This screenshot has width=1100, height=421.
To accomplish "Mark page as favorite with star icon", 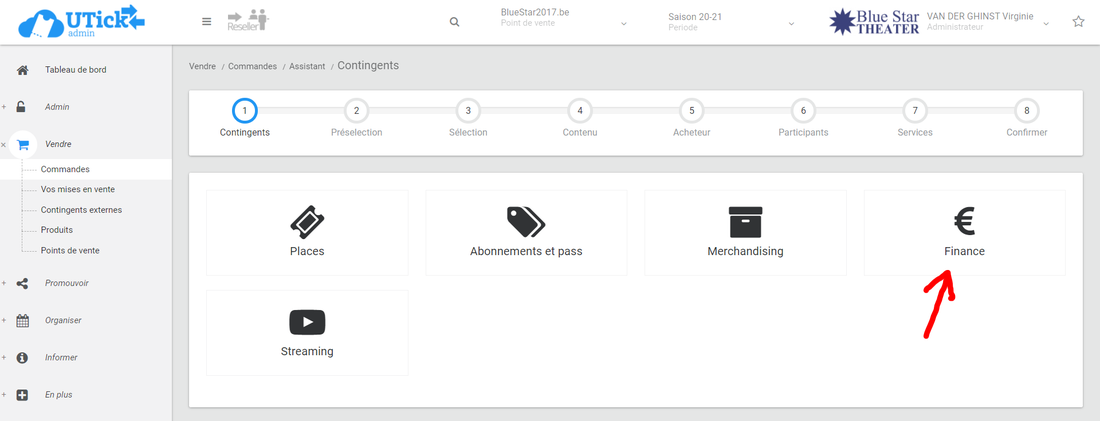I will point(1078,22).
